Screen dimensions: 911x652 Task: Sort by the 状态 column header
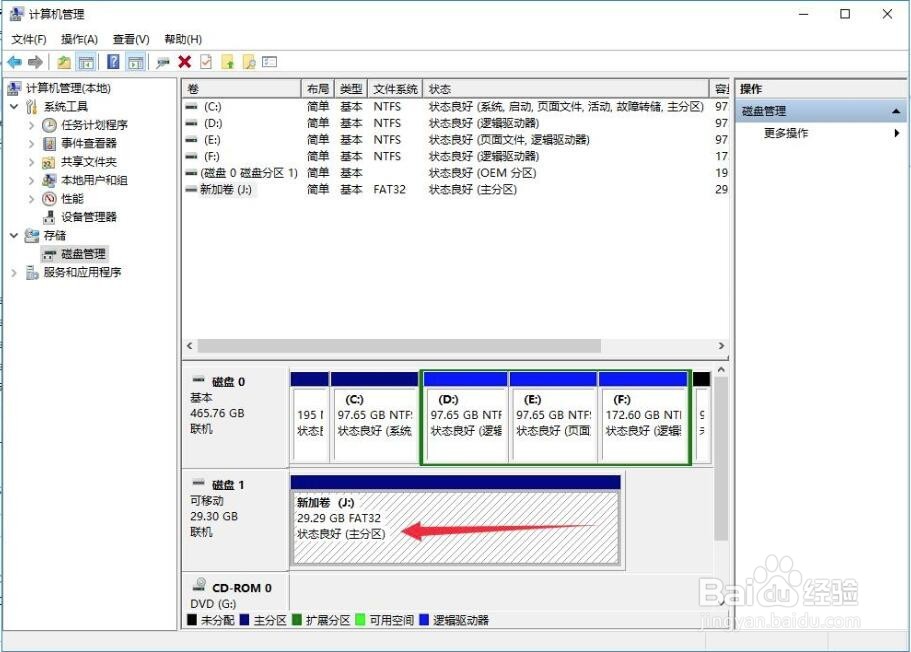(x=566, y=89)
